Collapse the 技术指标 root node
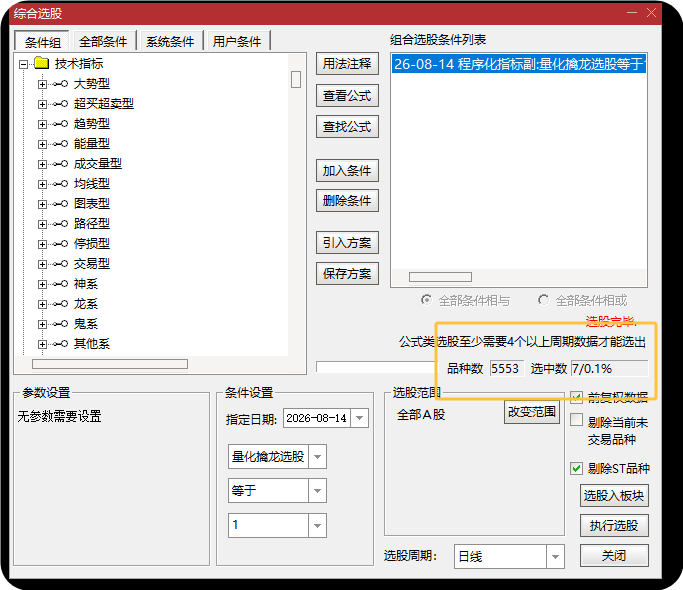 pos(24,64)
